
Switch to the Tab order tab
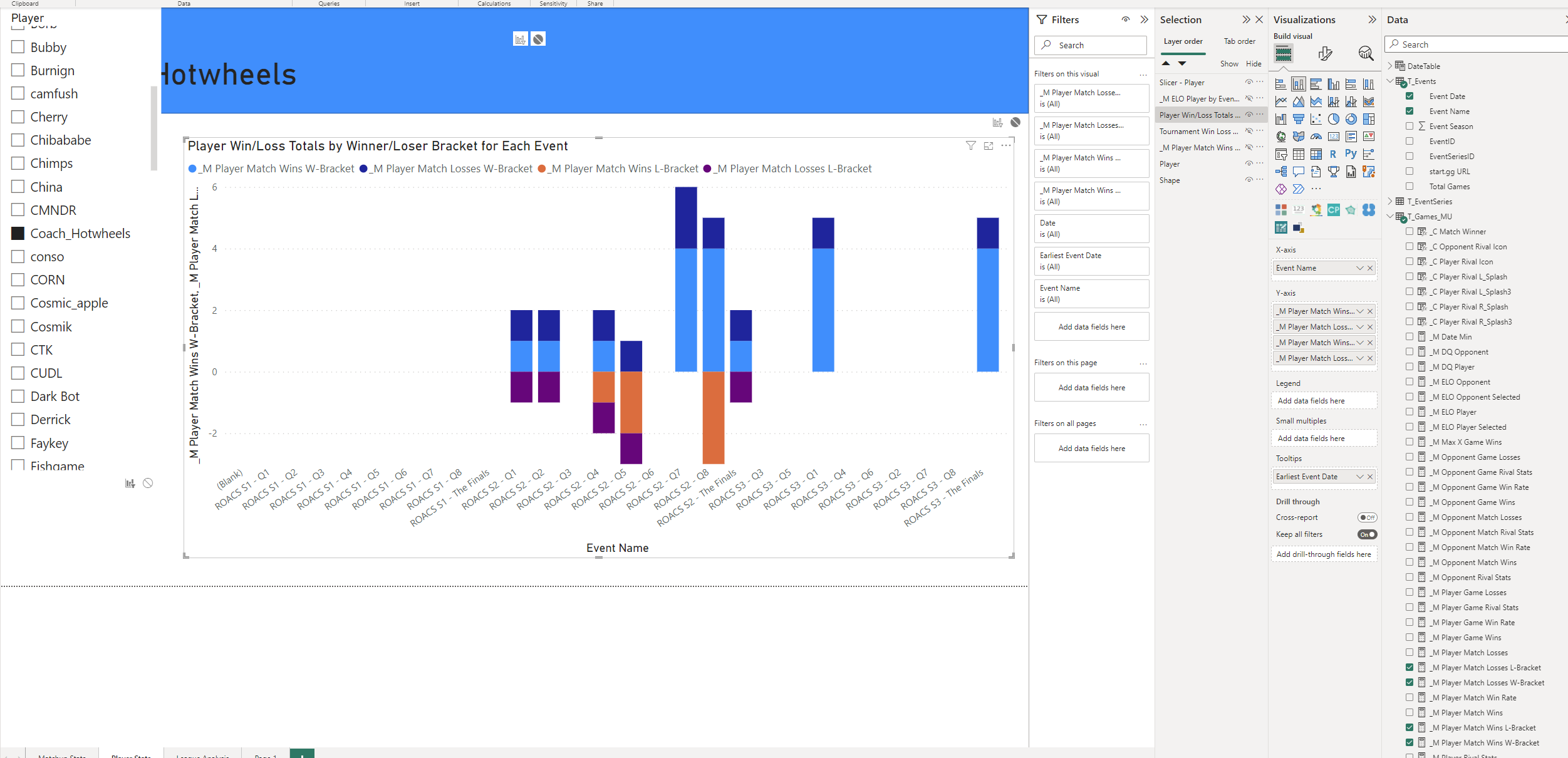[x=1240, y=41]
